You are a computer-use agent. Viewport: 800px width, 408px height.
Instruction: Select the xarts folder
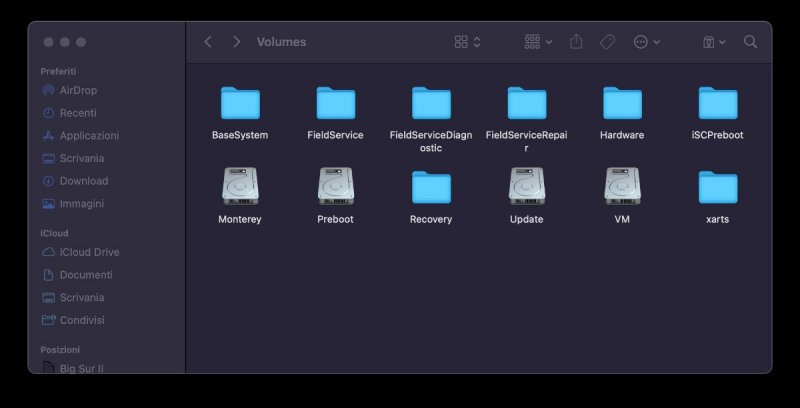click(x=717, y=188)
